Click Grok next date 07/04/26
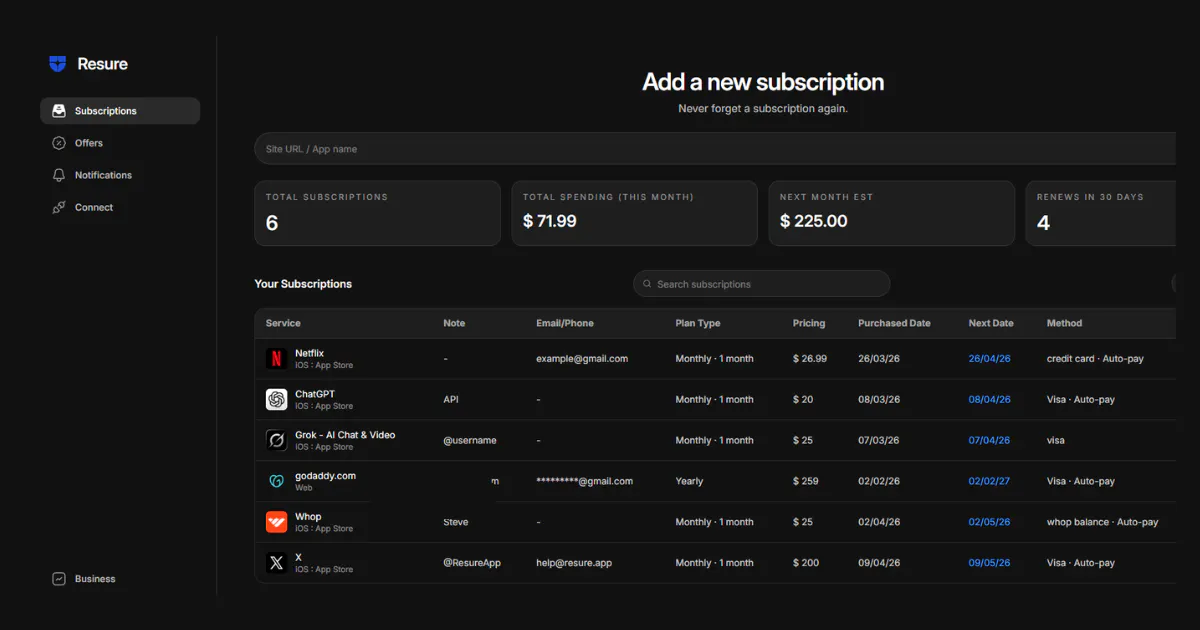The width and height of the screenshot is (1200, 630). [989, 440]
